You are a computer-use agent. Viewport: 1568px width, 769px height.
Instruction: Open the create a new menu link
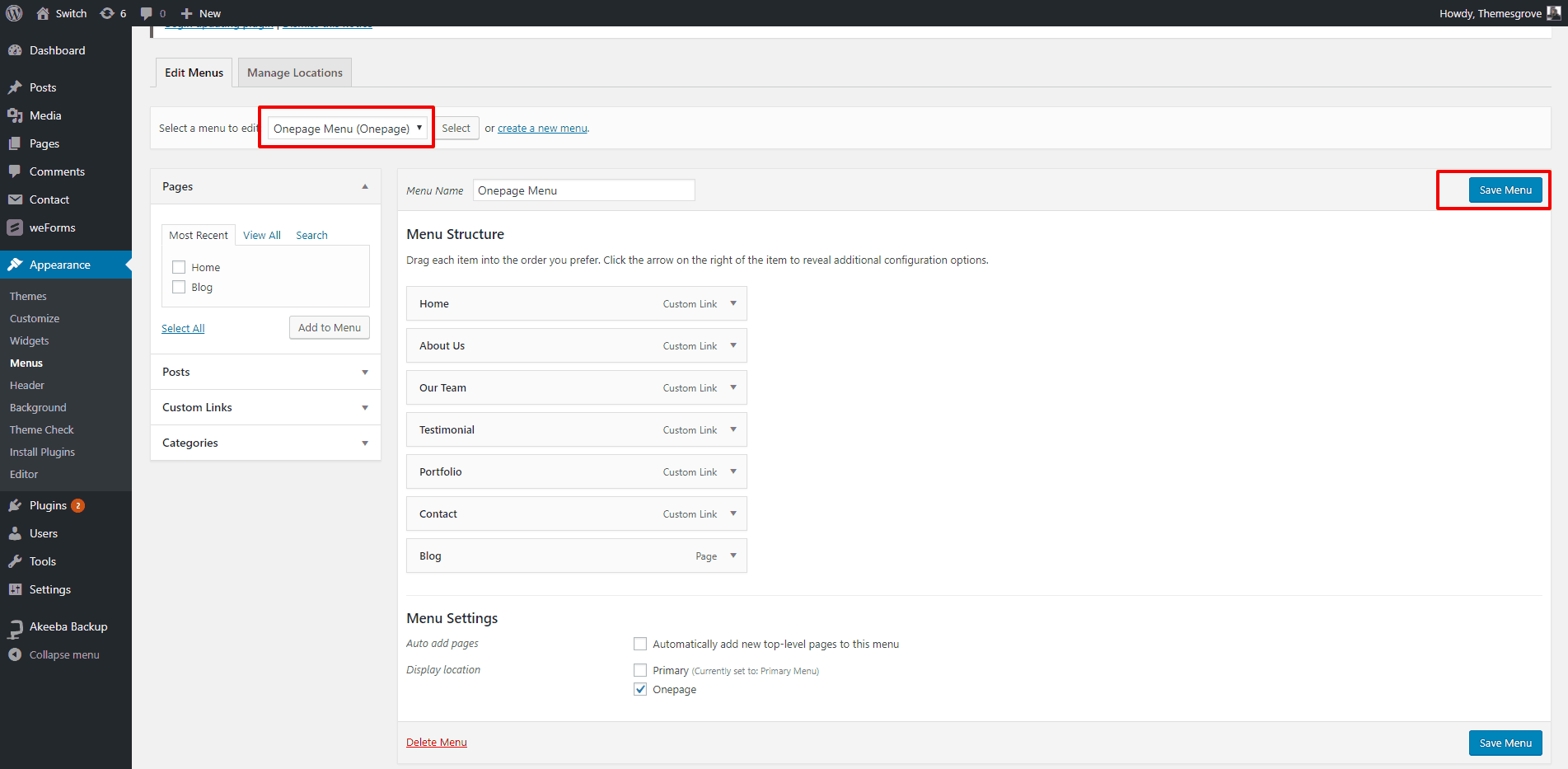point(542,128)
